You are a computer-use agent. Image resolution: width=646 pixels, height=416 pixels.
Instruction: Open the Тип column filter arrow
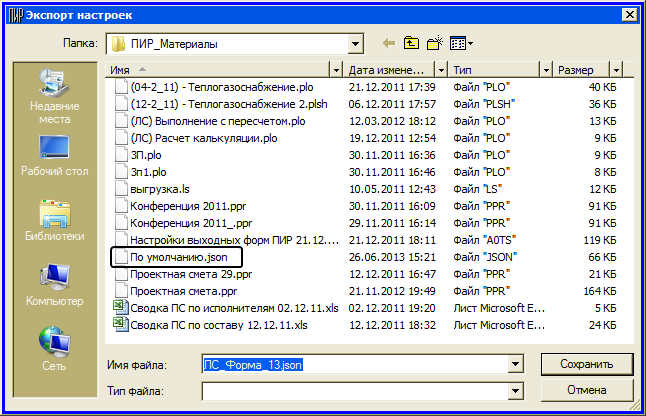point(544,71)
